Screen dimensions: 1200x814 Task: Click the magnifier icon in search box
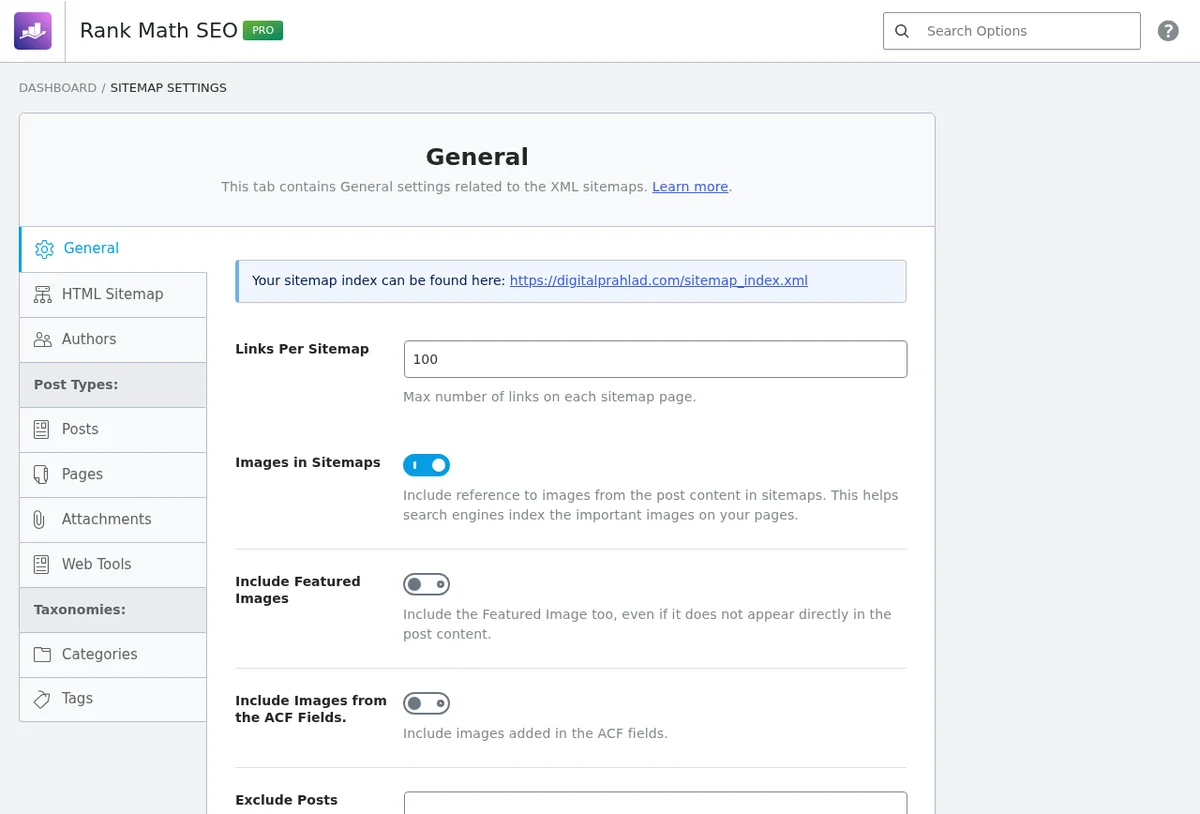[x=902, y=31]
